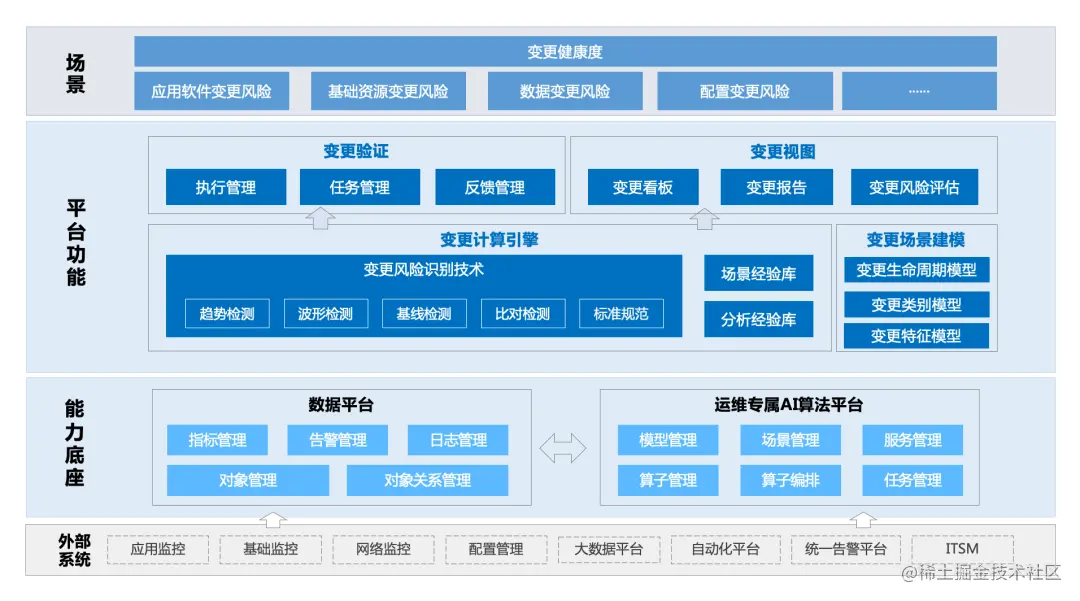
Task: Select the 波形检测 detection module
Action: point(326,313)
